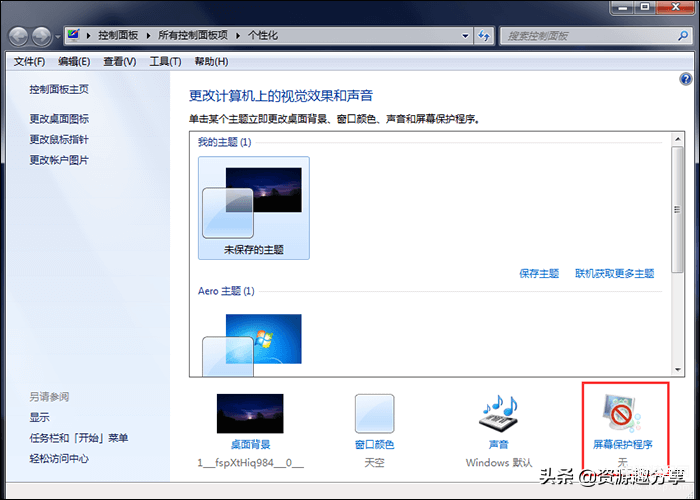Click the forward navigation arrow
Image resolution: width=700 pixels, height=500 pixels.
[x=42, y=36]
